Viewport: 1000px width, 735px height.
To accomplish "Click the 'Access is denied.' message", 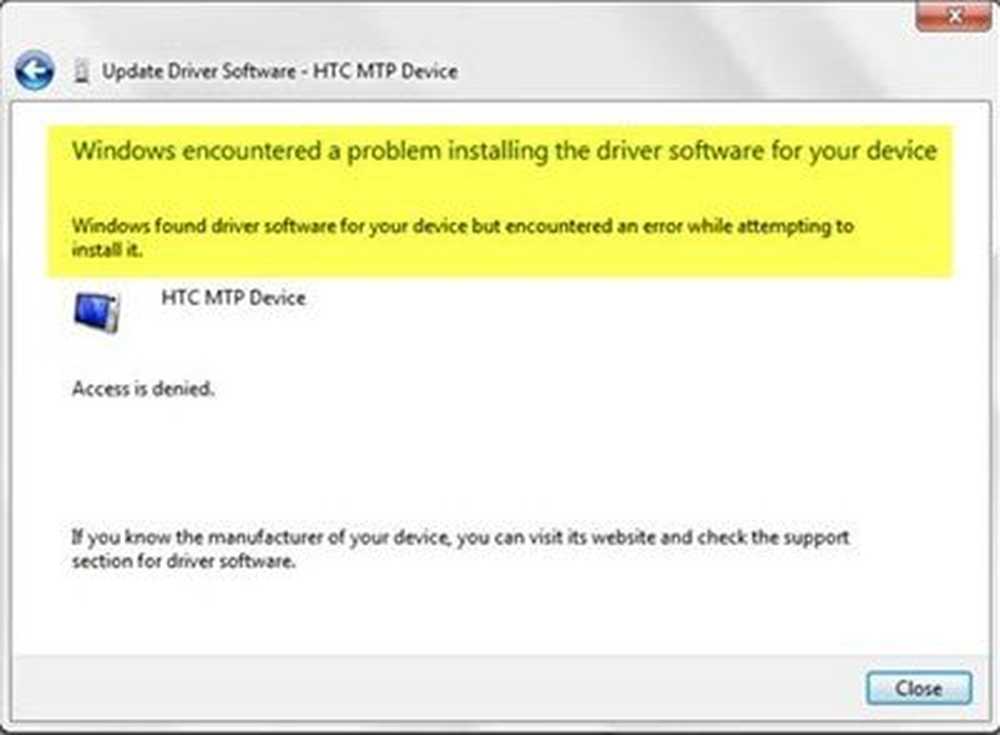I will point(143,388).
